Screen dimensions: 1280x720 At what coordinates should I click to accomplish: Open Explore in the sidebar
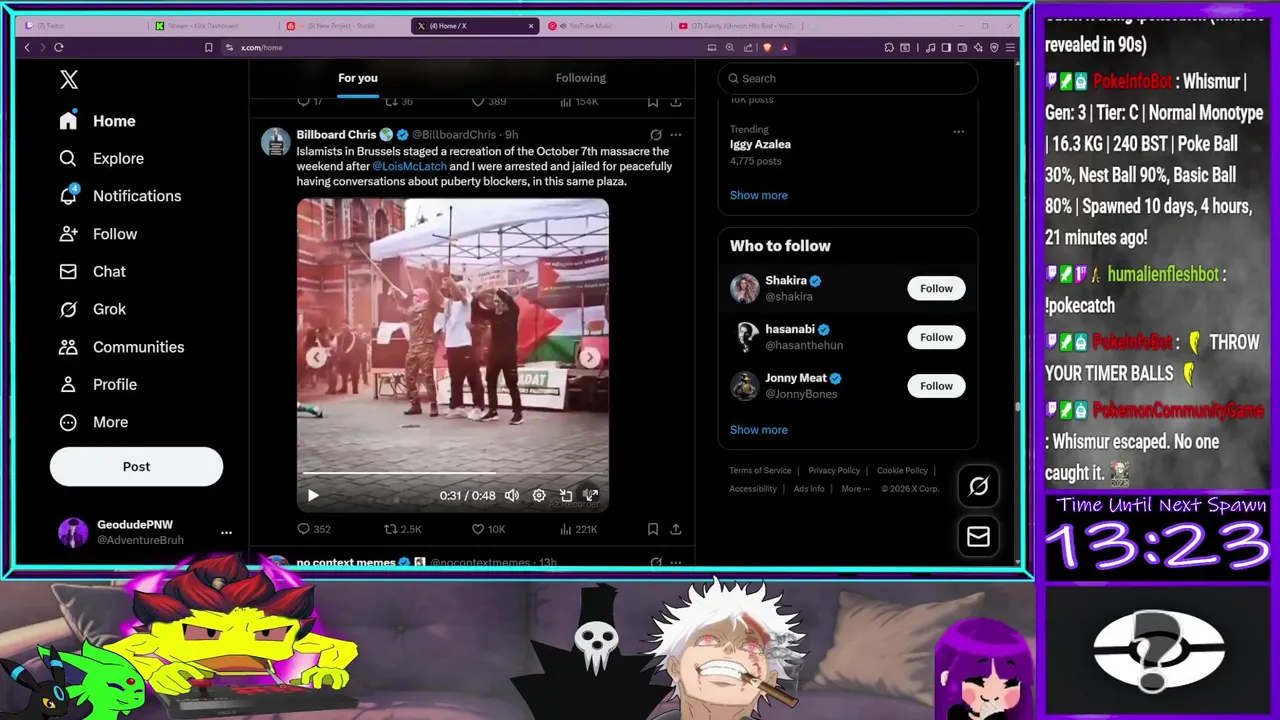(101, 158)
